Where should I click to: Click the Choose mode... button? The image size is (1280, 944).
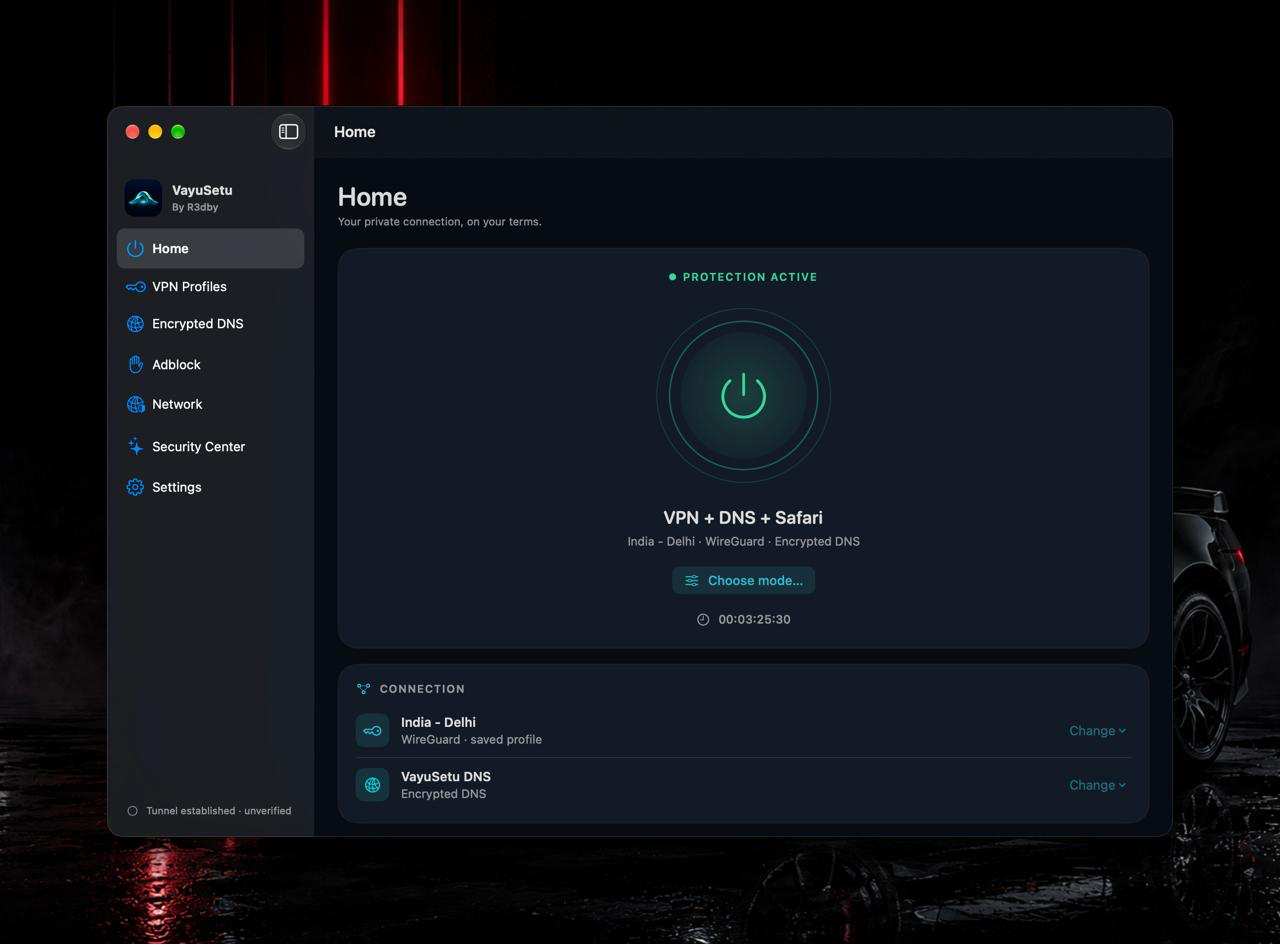[743, 581]
